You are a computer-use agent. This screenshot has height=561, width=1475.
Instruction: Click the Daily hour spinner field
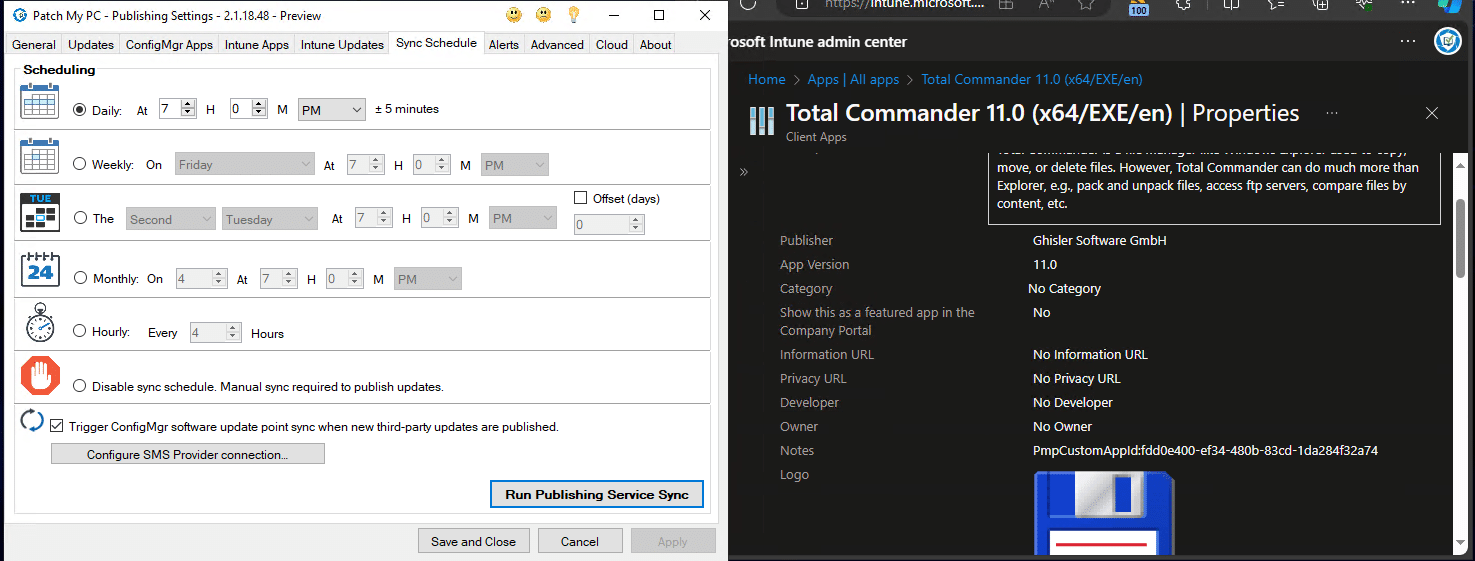[170, 109]
